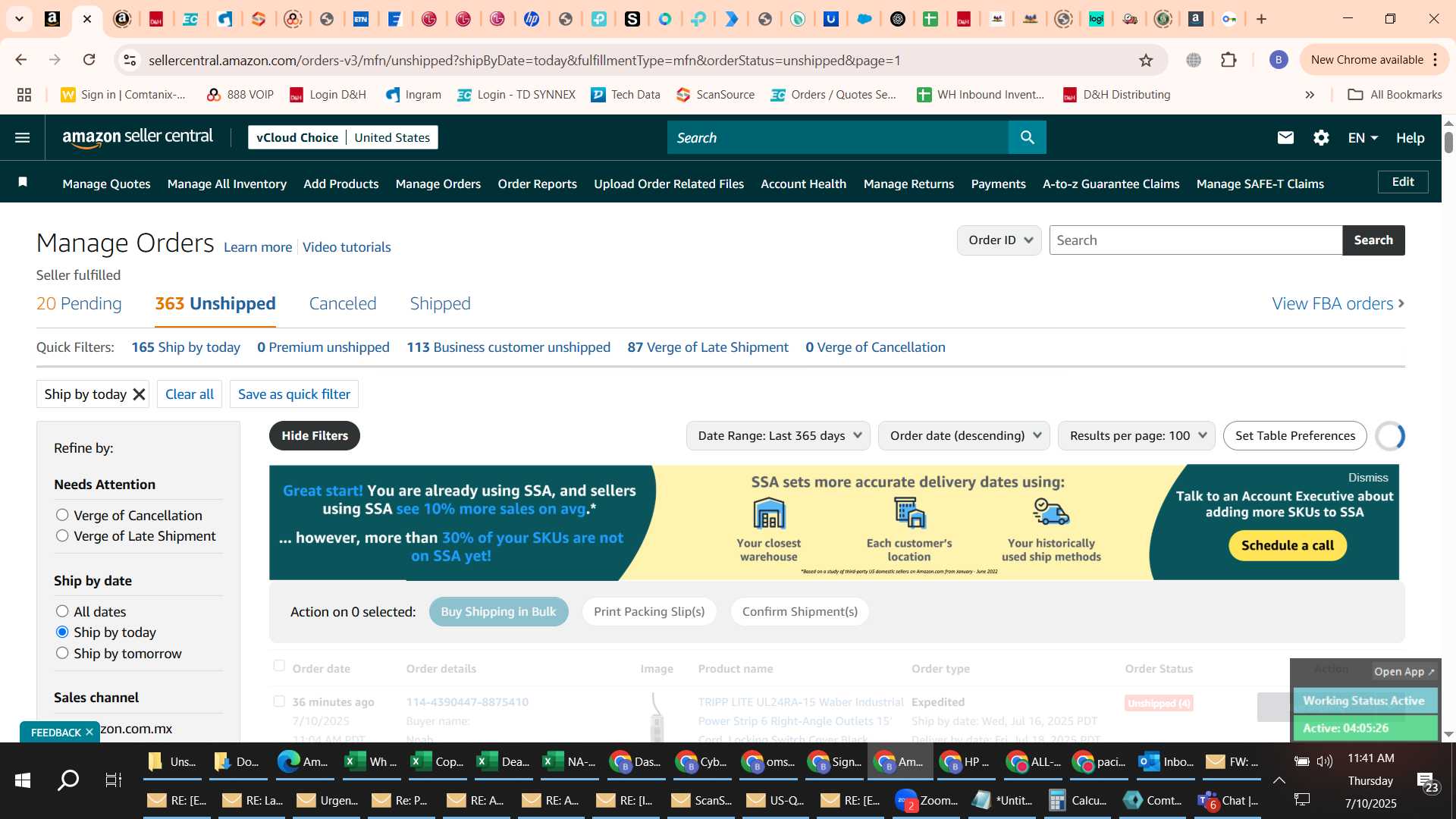Viewport: 1456px width, 819px height.
Task: Open the EN language dropdown
Action: (x=1362, y=137)
